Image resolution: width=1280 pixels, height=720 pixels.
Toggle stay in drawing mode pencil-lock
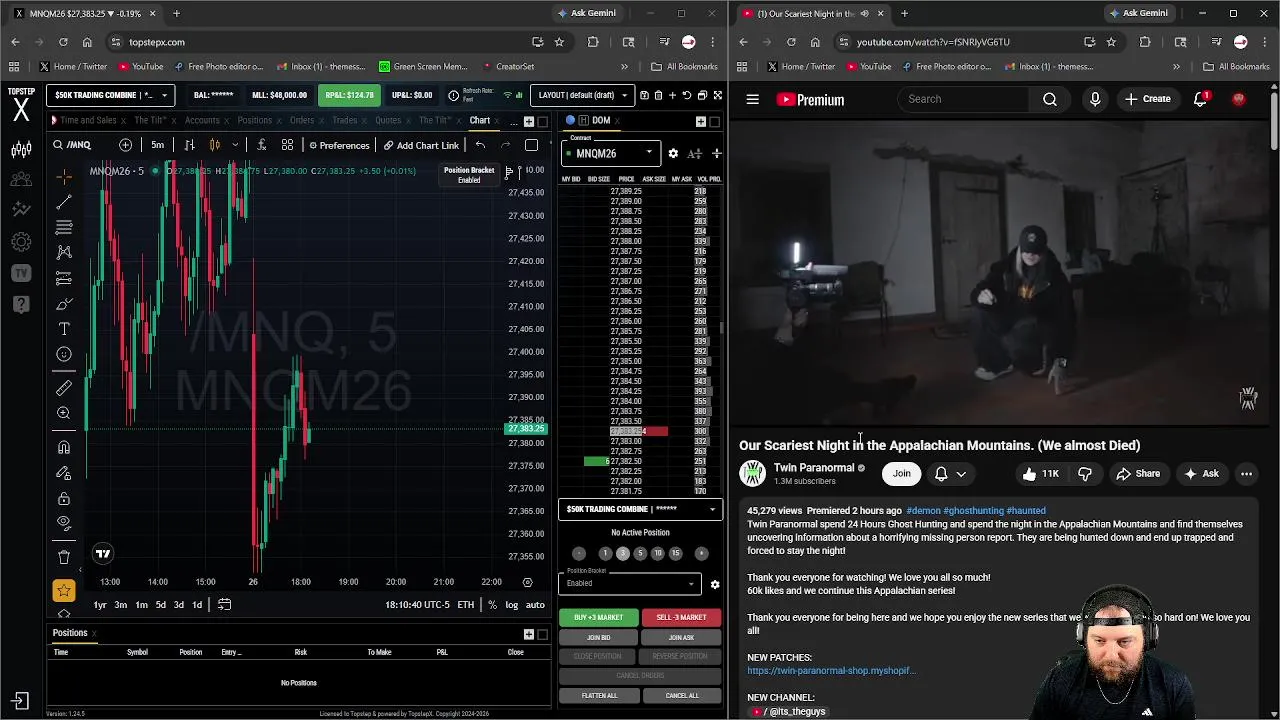pyautogui.click(x=64, y=473)
